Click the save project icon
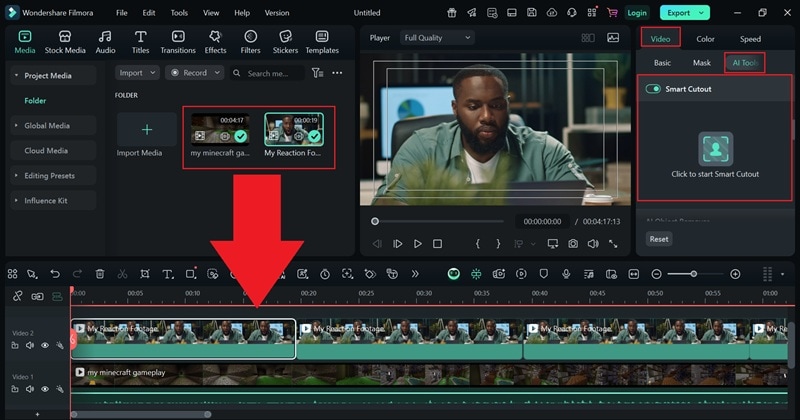Viewport: 800px width, 420px height. click(x=532, y=13)
